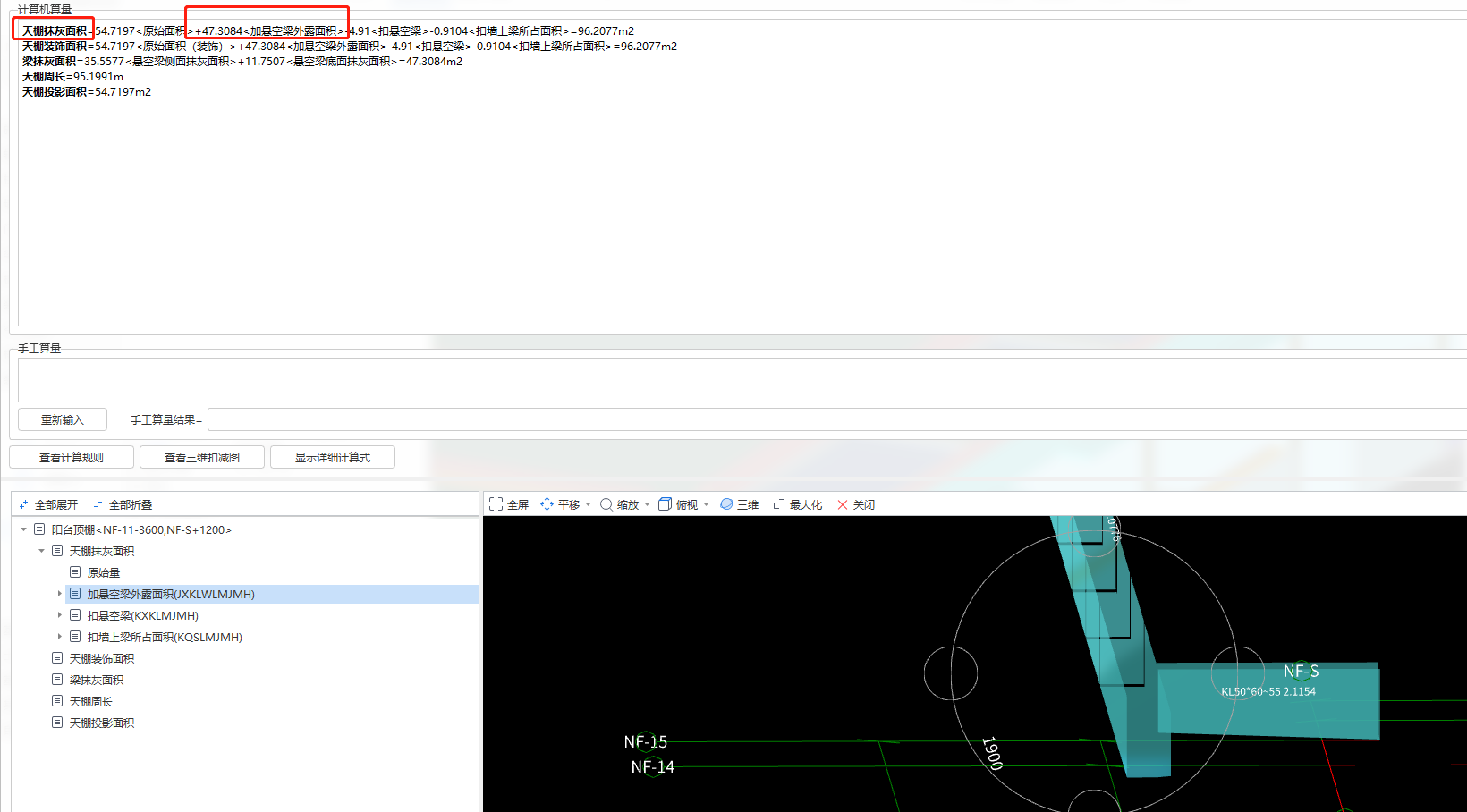Open the 平移 dropdown arrow

coord(588,505)
